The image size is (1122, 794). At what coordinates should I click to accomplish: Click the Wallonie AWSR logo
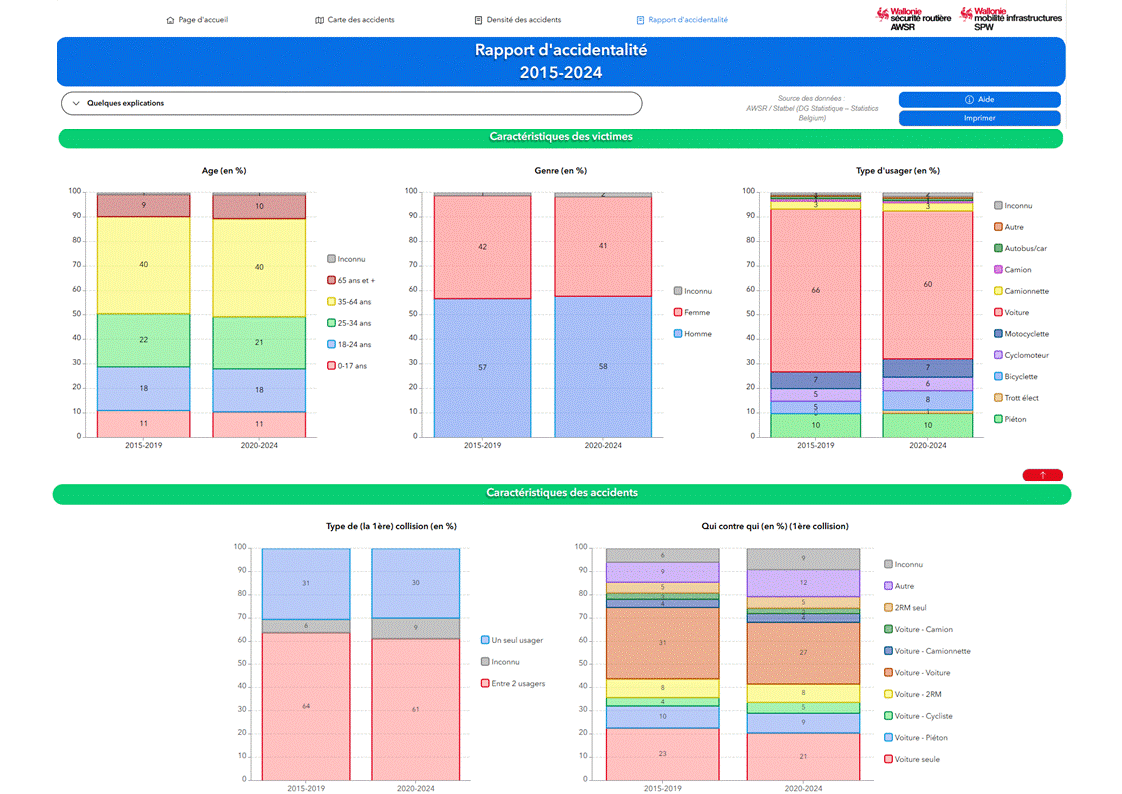pyautogui.click(x=914, y=19)
